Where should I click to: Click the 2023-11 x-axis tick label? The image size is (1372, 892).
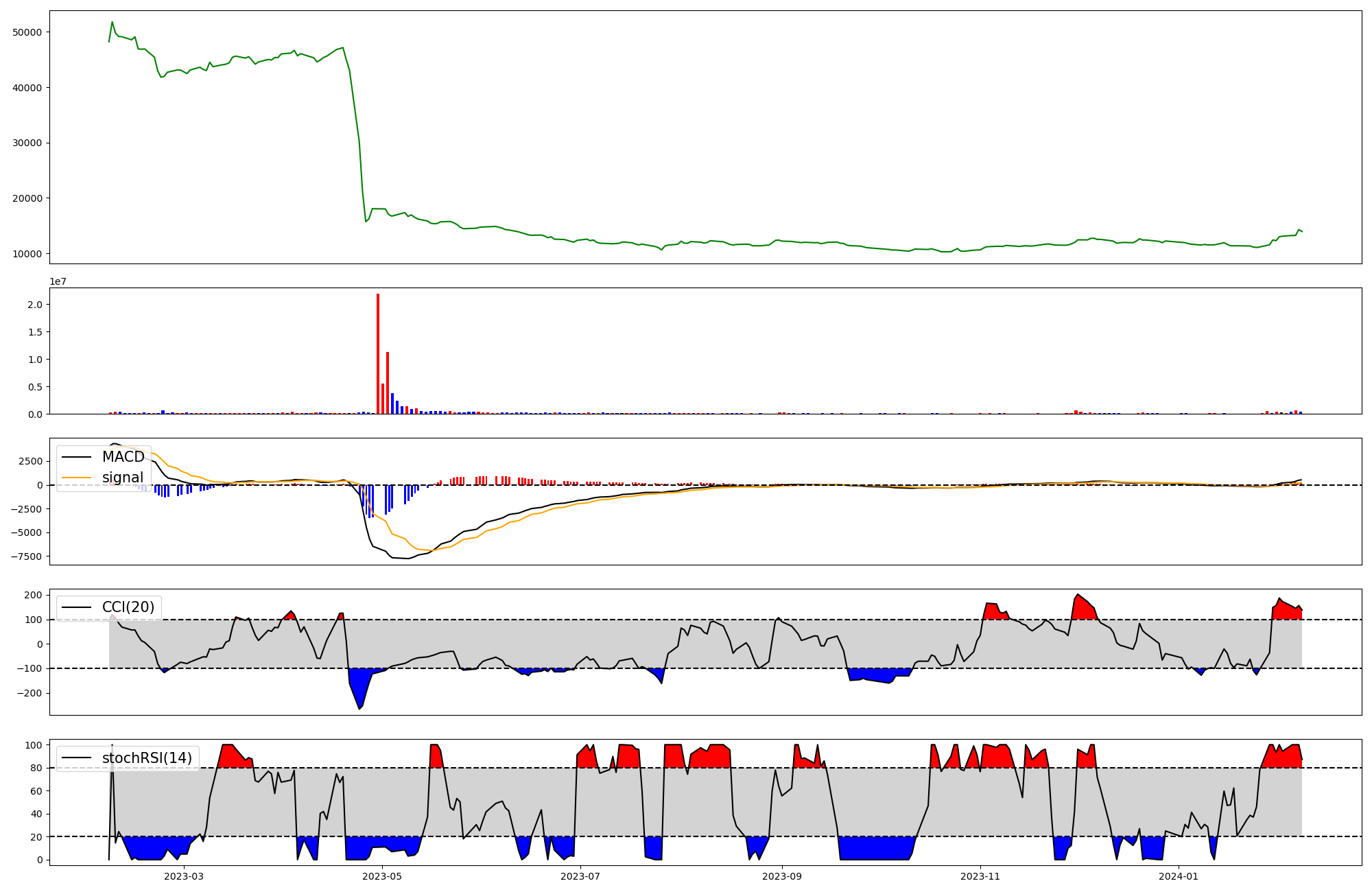(x=980, y=876)
